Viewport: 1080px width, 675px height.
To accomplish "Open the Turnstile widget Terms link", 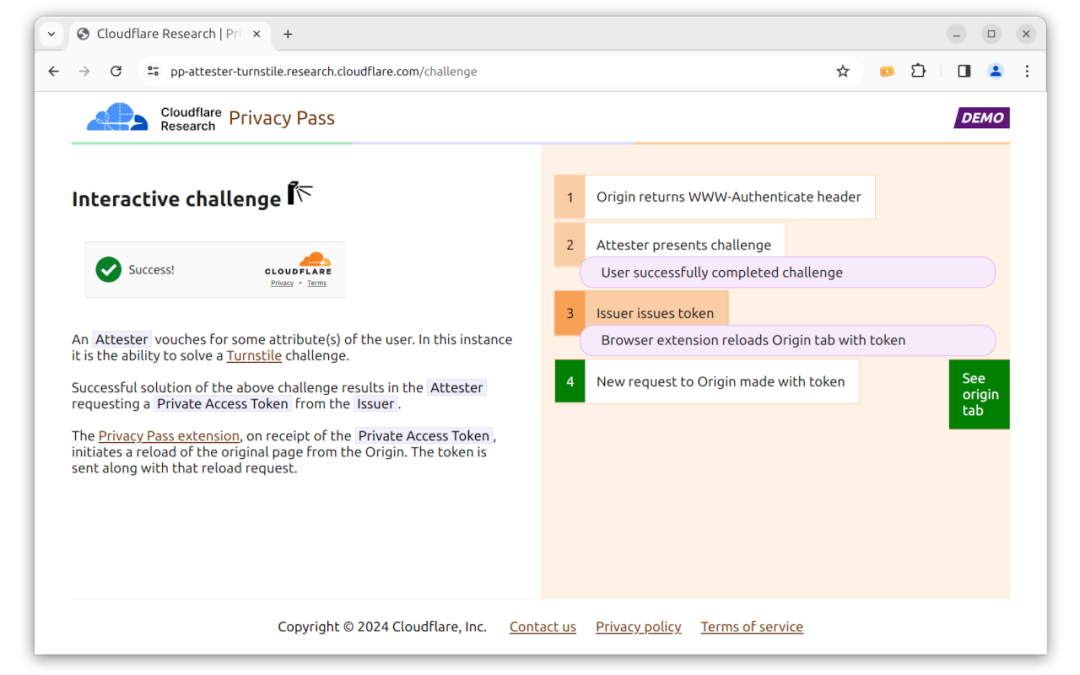I will click(317, 283).
